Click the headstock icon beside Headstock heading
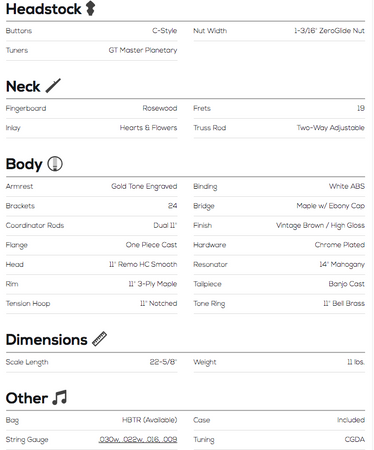 pyautogui.click(x=90, y=9)
